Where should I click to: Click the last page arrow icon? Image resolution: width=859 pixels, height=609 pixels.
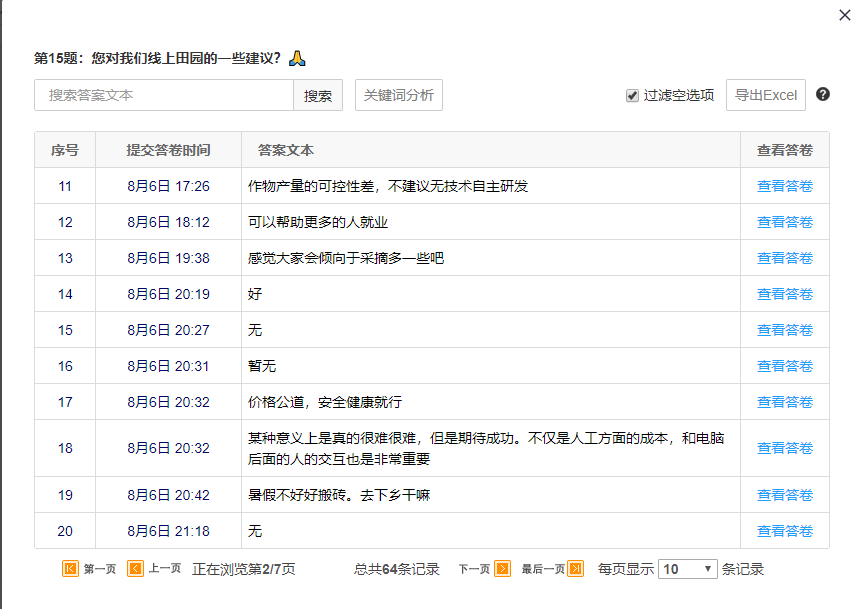click(575, 569)
